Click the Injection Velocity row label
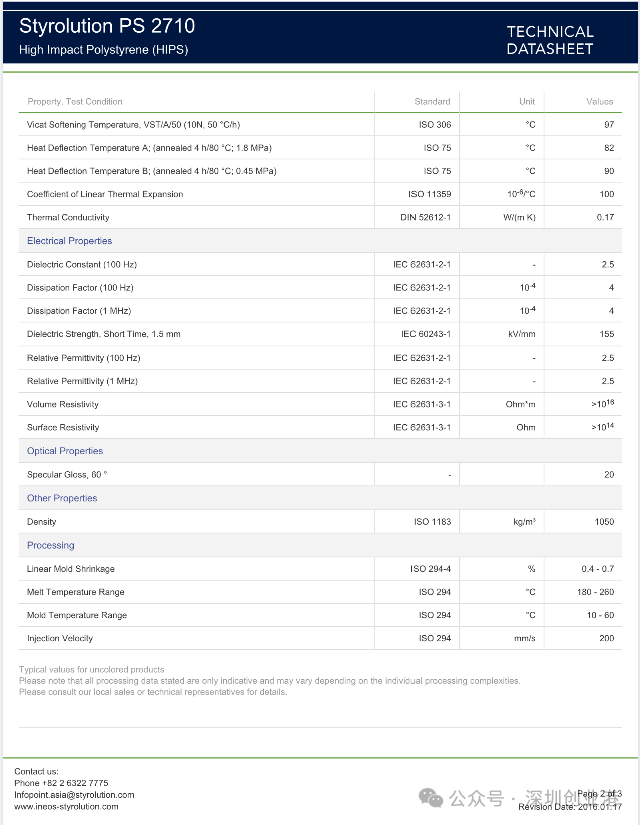Image resolution: width=640 pixels, height=825 pixels. tap(60, 638)
